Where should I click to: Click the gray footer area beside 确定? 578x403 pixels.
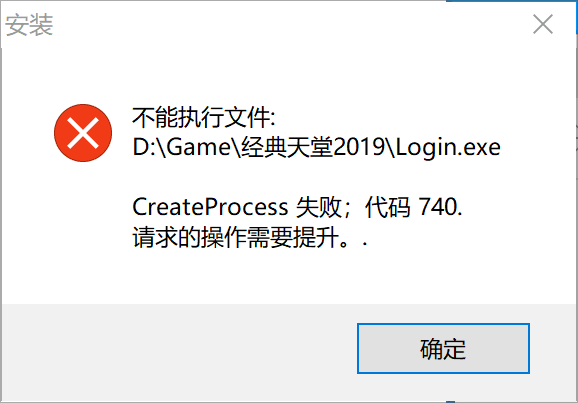(177, 350)
